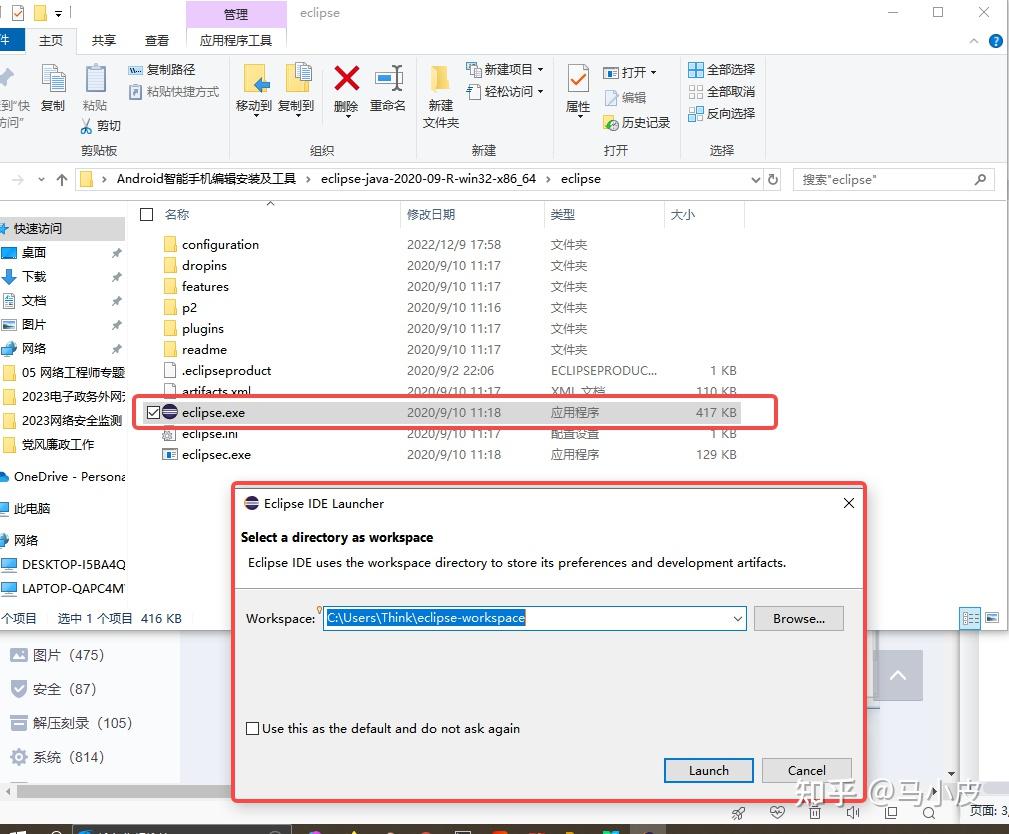Click the Android folder breadcrumb segment
The height and width of the screenshot is (834, 1009).
pyautogui.click(x=206, y=179)
